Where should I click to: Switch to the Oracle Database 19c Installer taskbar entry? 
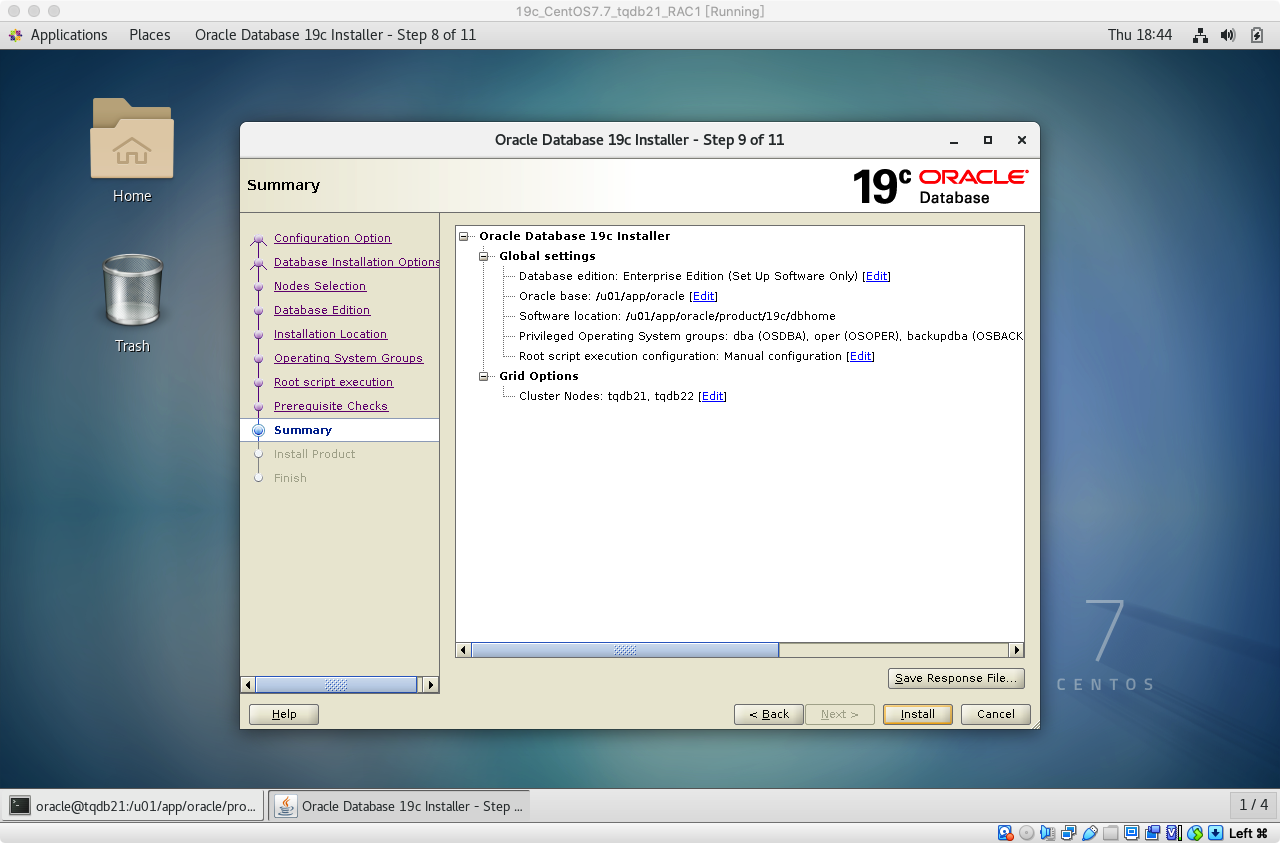coord(399,806)
